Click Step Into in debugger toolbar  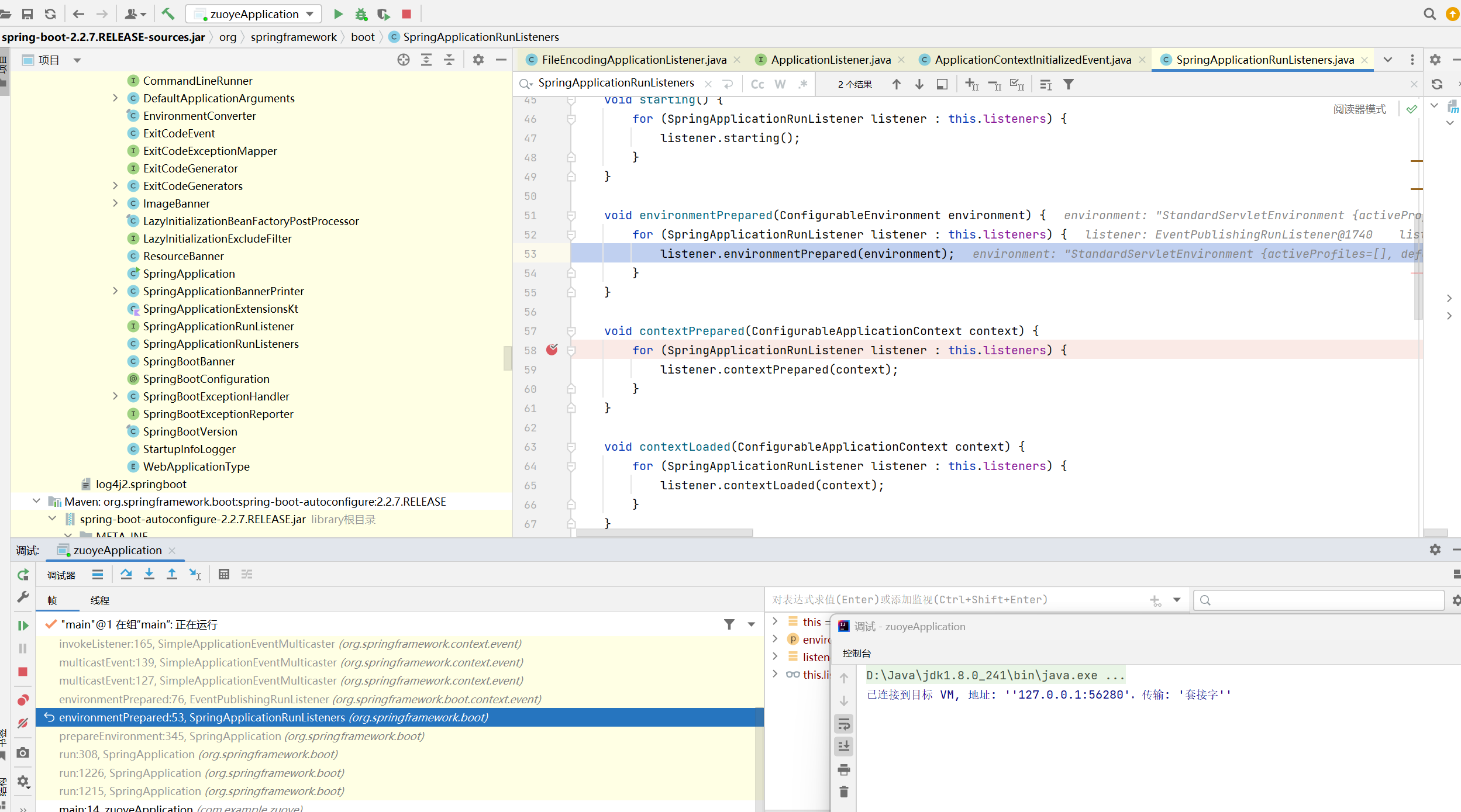coord(149,574)
